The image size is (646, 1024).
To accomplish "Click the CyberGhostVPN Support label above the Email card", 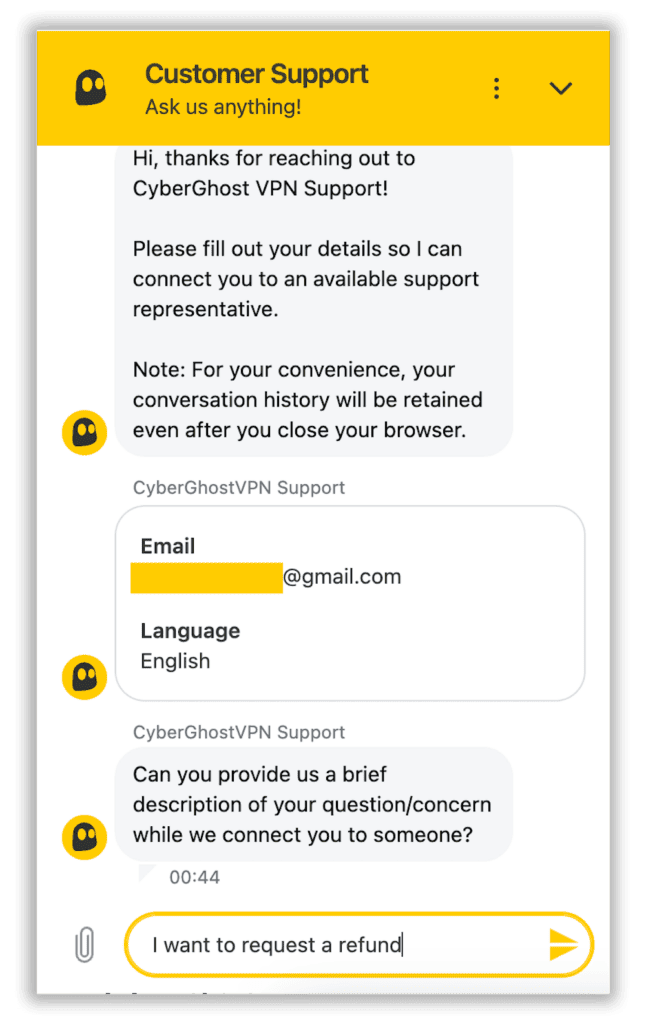I will point(239,488).
